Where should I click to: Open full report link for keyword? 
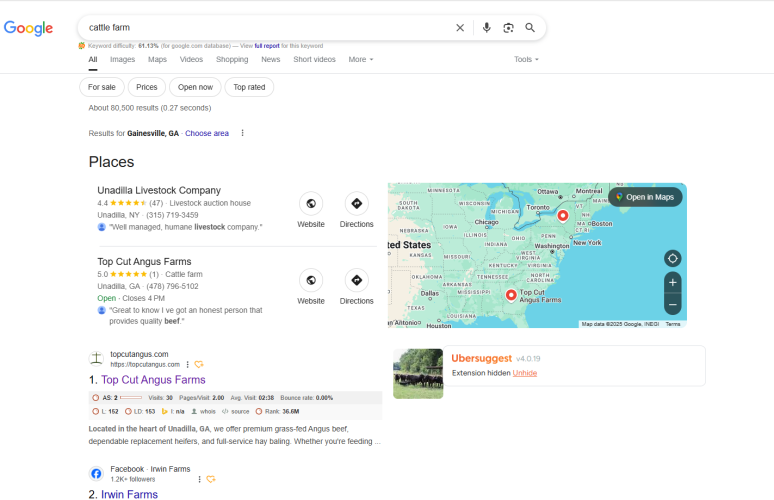click(267, 46)
